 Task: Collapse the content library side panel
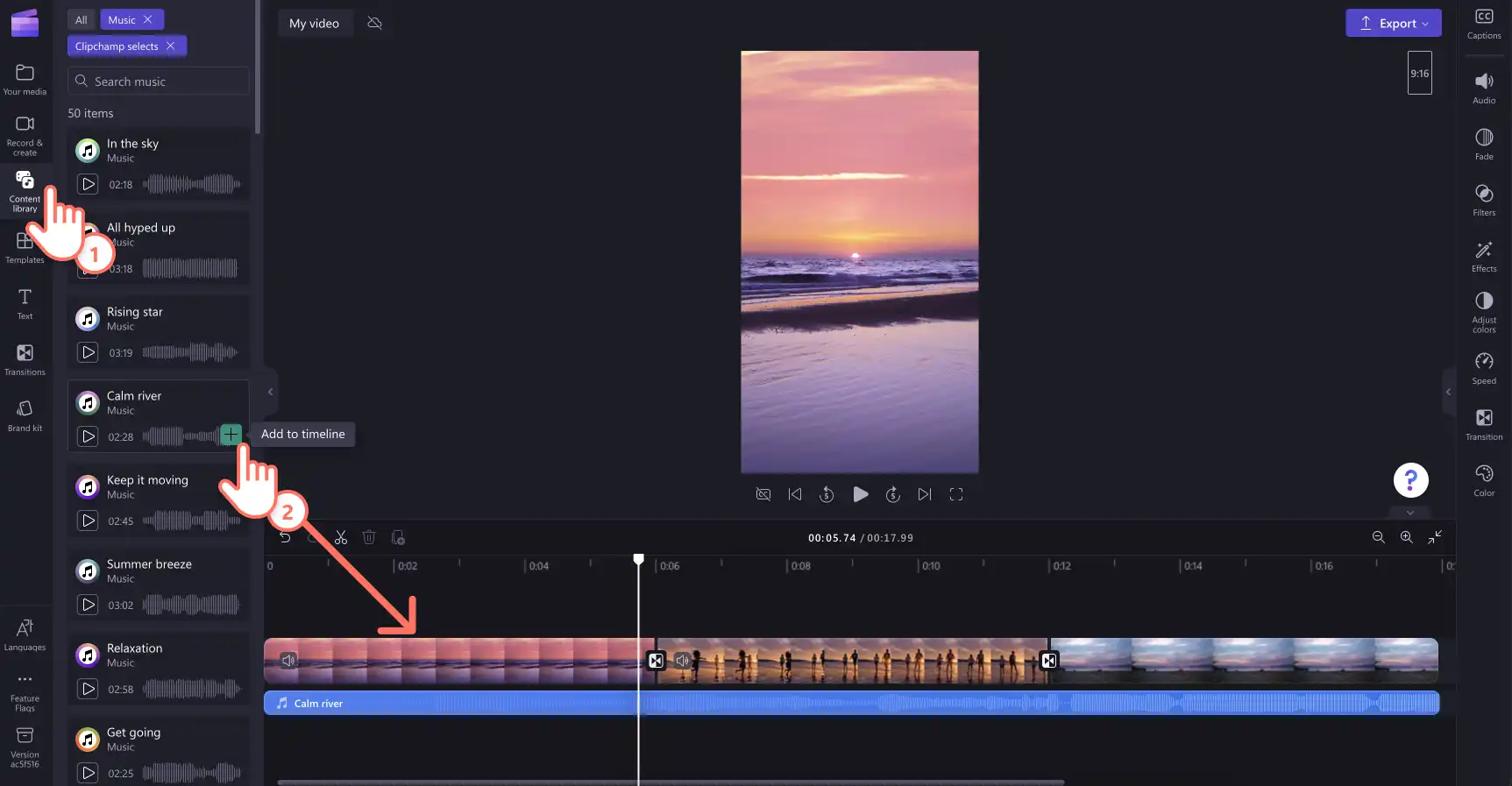coord(270,392)
